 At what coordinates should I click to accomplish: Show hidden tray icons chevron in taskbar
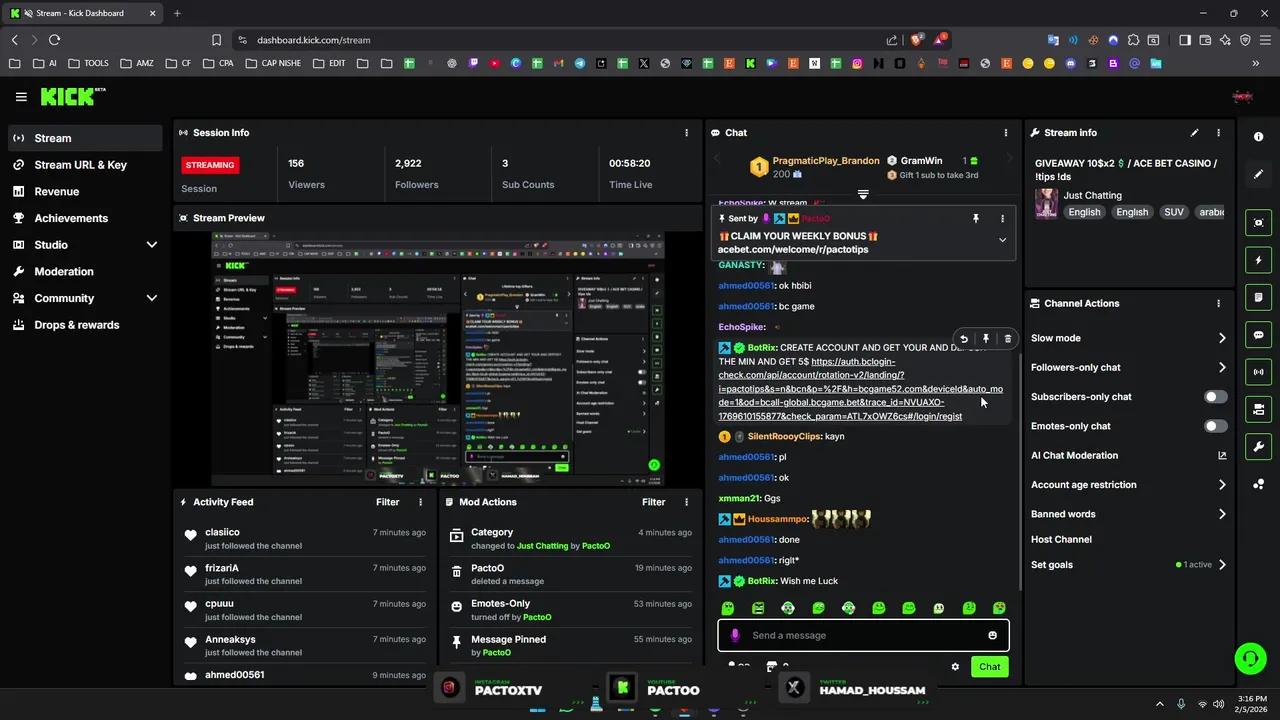1160,704
